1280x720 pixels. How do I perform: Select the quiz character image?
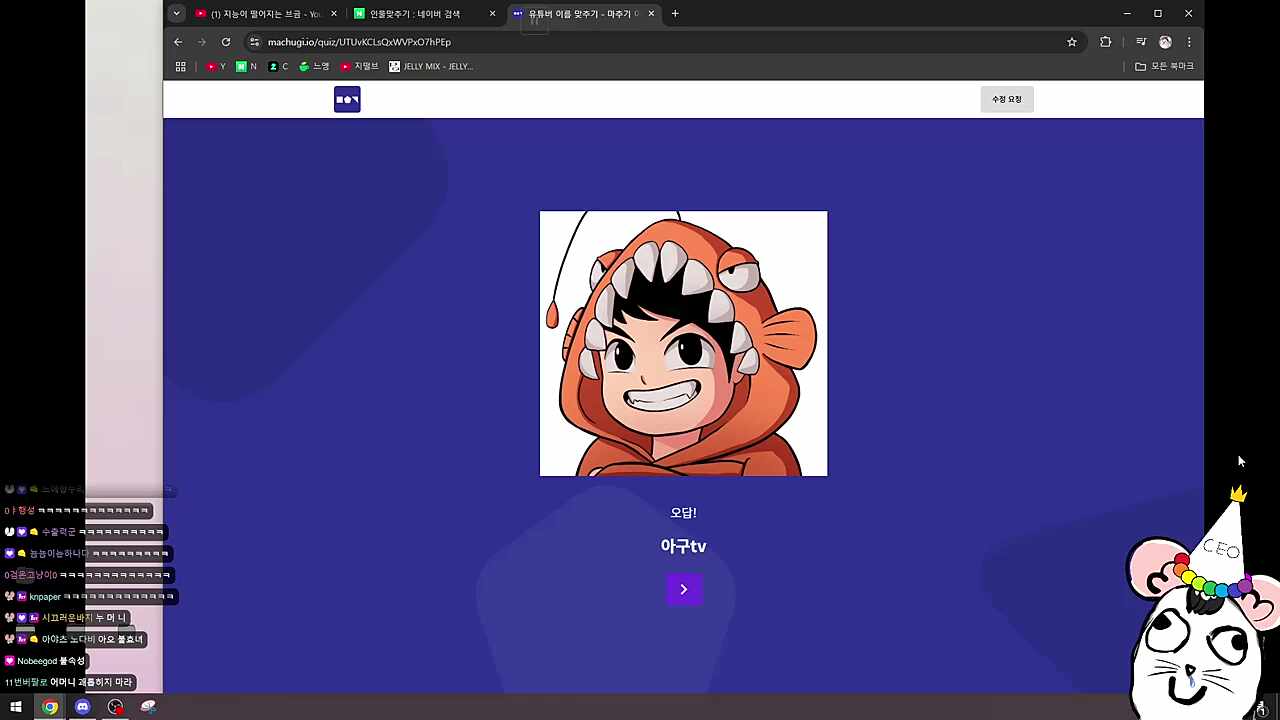tap(684, 343)
